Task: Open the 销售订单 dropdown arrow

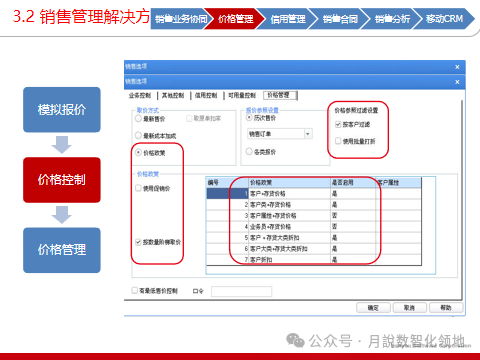Action: tap(308, 134)
